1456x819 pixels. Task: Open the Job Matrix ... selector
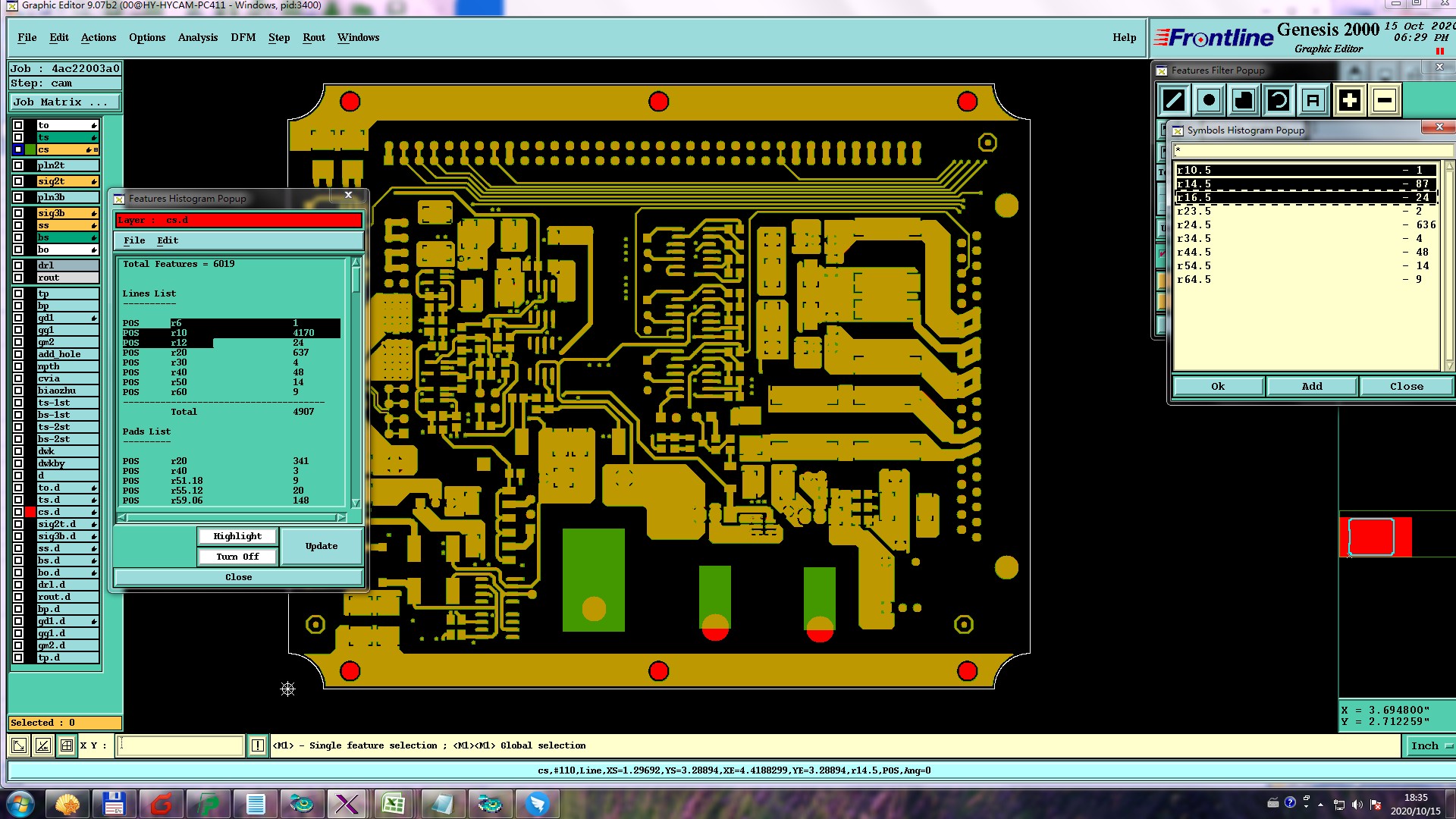pyautogui.click(x=65, y=102)
